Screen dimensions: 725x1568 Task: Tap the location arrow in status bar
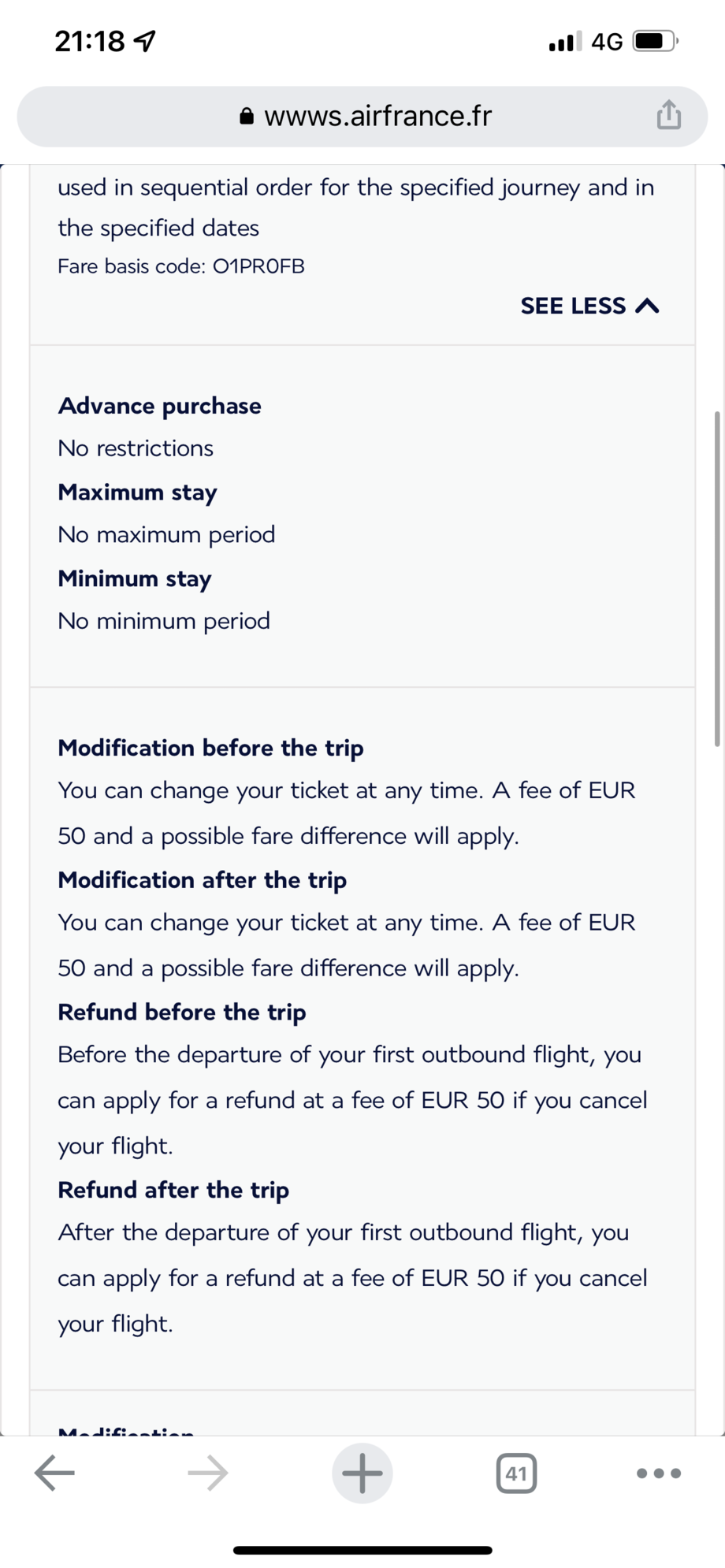pos(145,41)
